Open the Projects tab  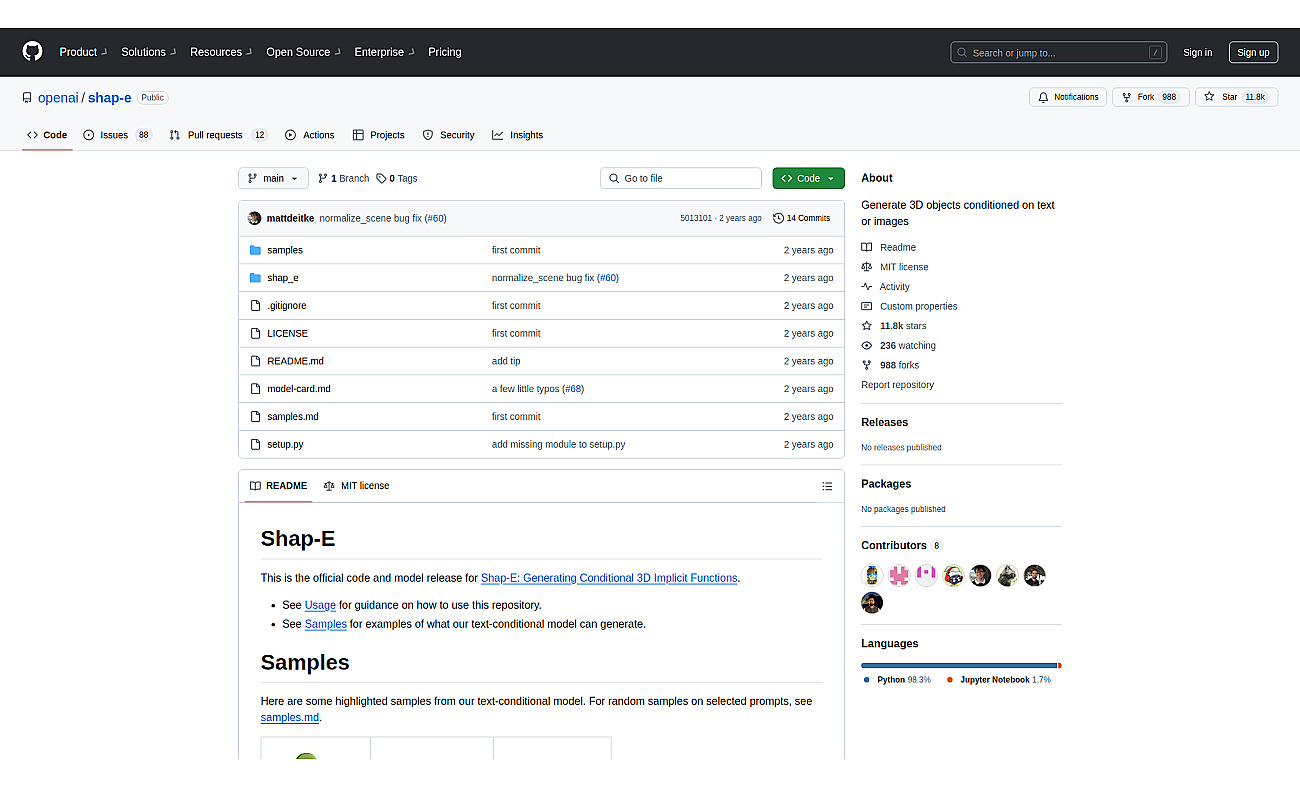(x=378, y=135)
